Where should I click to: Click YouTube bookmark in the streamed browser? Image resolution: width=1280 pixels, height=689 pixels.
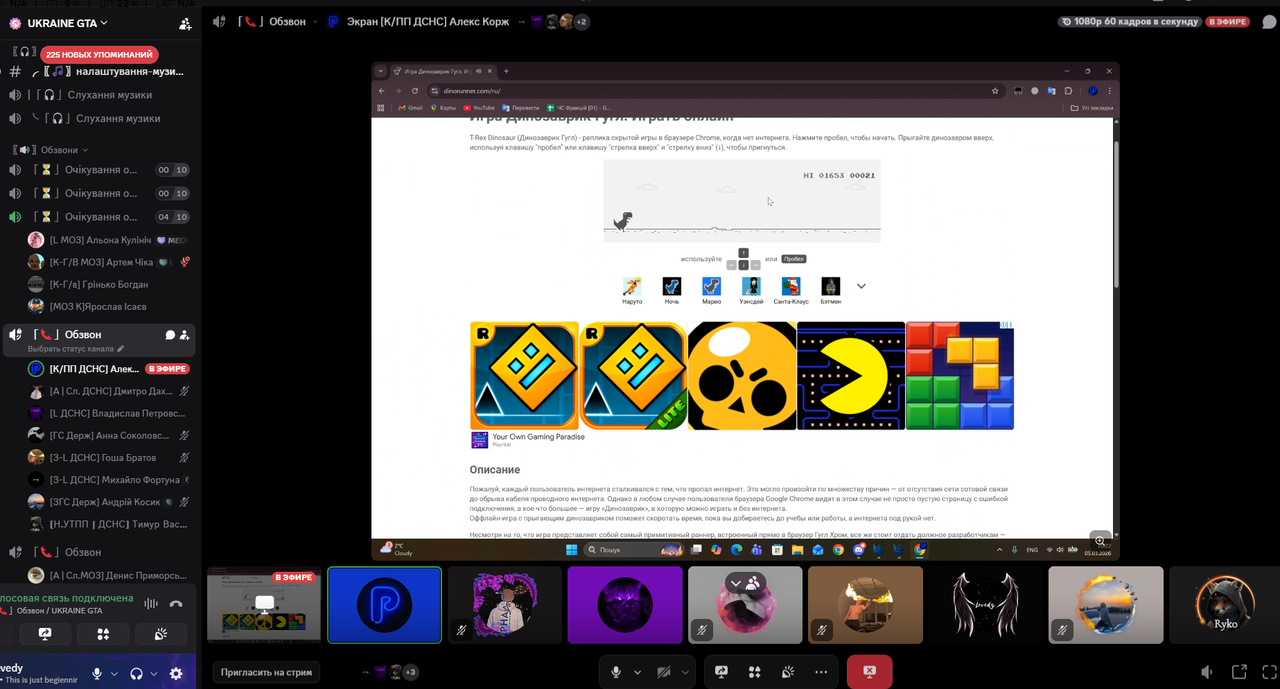pyautogui.click(x=479, y=108)
